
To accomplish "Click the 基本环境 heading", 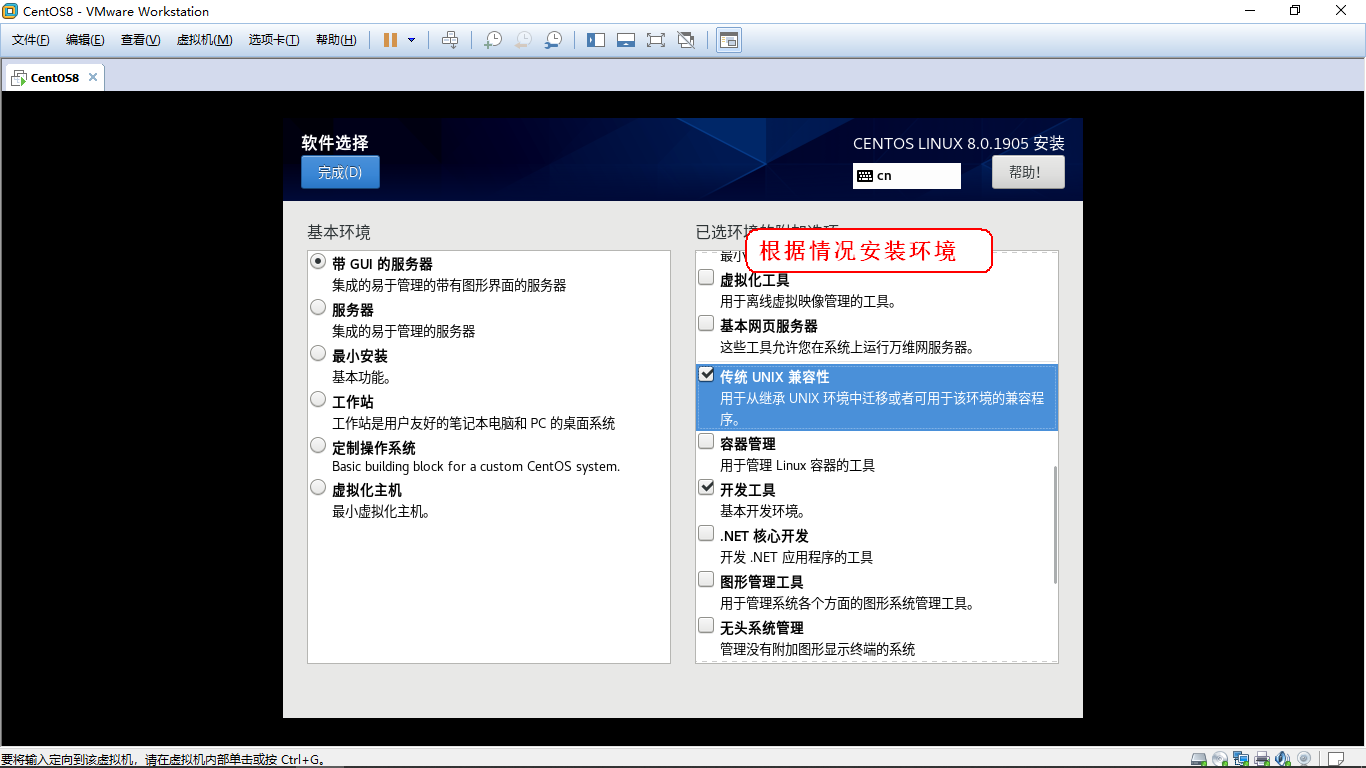I will coord(339,232).
